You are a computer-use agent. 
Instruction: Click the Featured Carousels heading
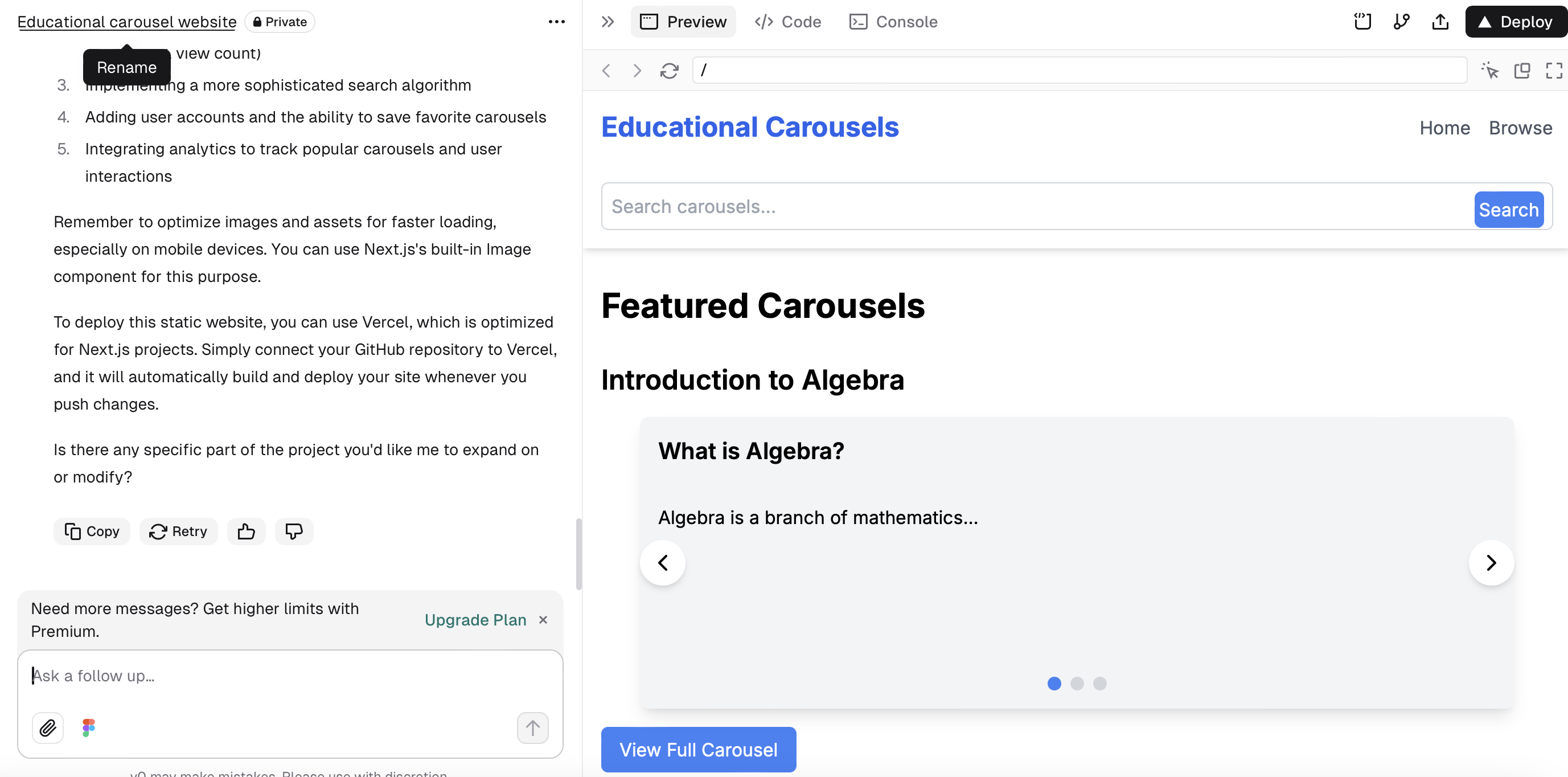[x=763, y=306]
